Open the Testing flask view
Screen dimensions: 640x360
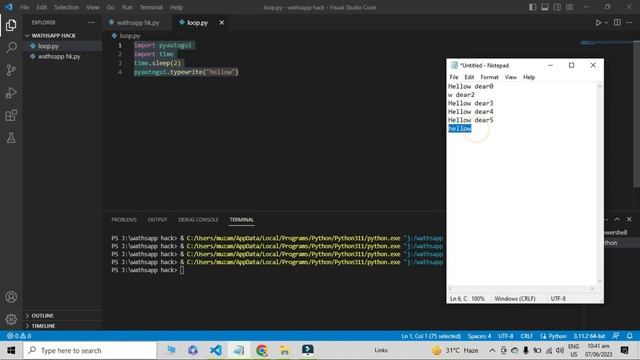click(11, 138)
